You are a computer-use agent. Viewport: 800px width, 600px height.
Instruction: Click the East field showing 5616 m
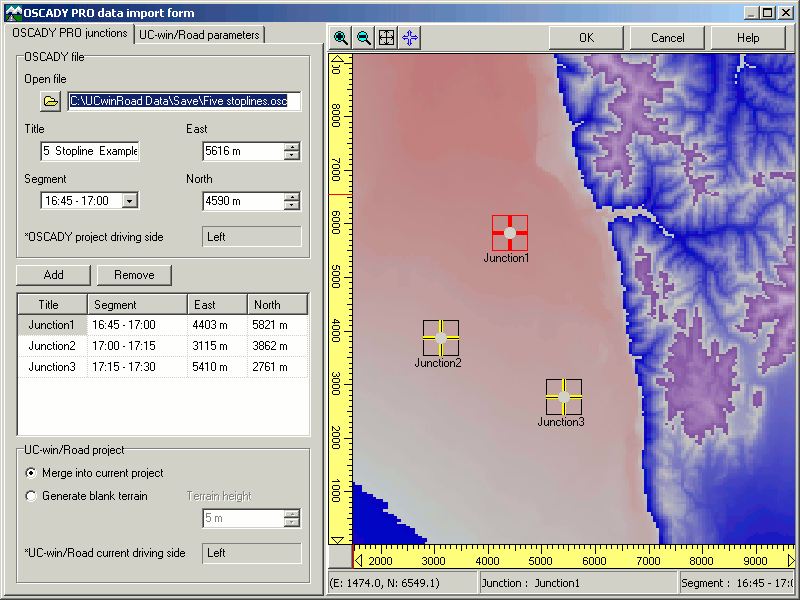(x=243, y=151)
